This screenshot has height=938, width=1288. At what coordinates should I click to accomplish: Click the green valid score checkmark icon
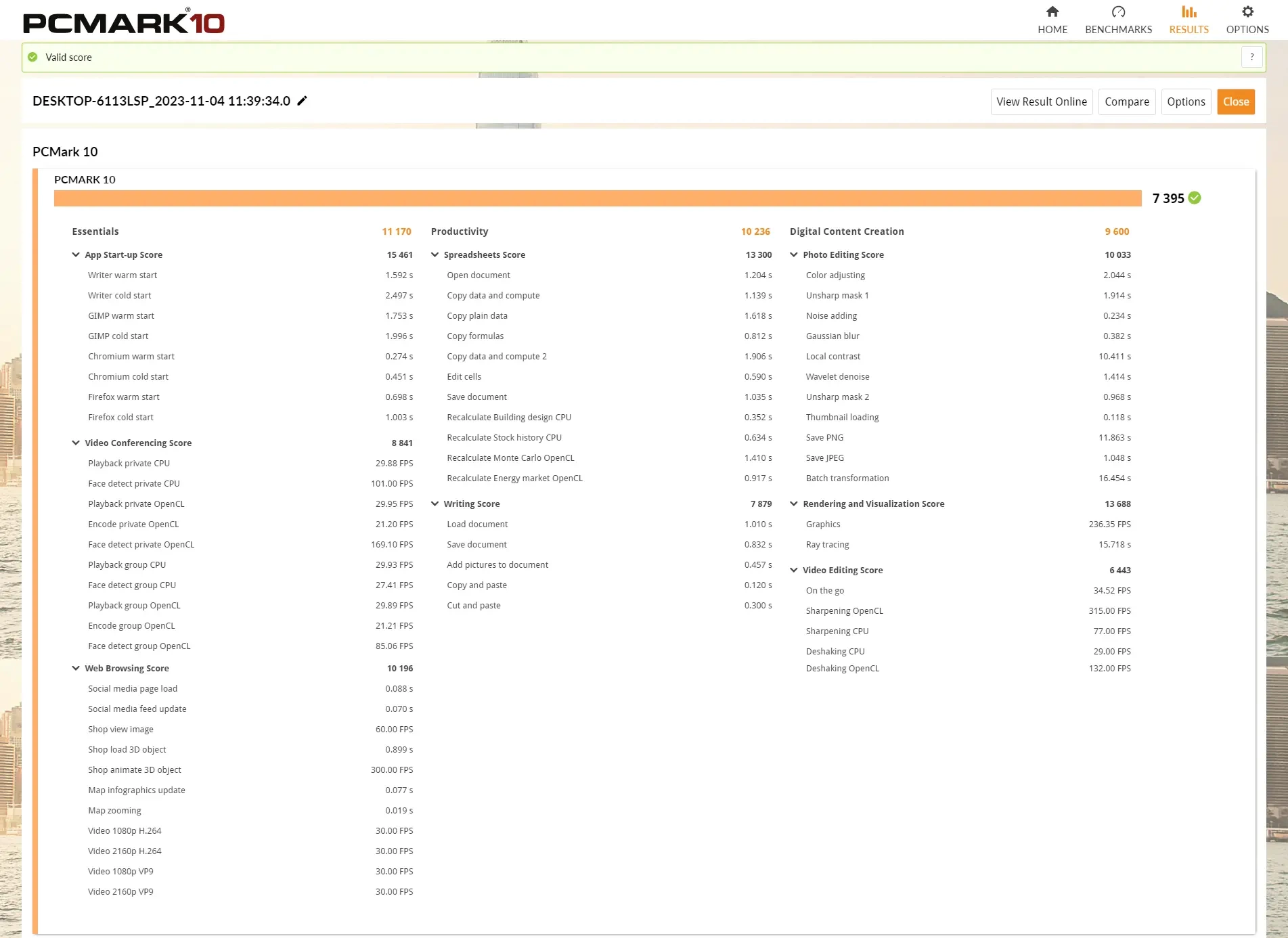coord(32,58)
